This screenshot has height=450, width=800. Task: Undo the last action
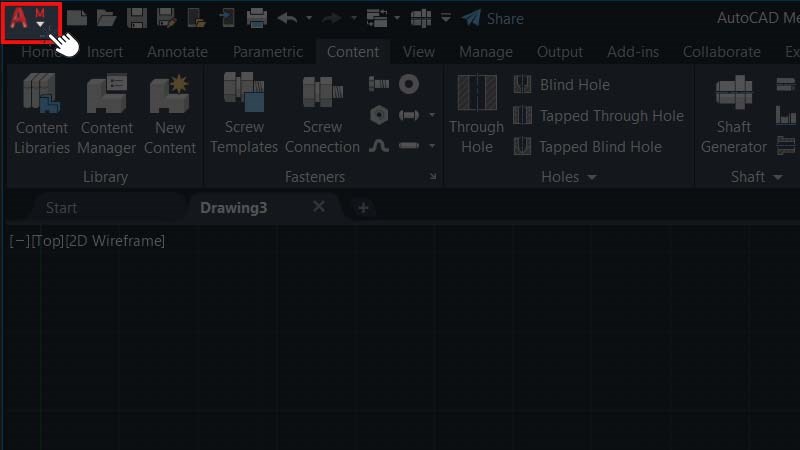tap(288, 19)
